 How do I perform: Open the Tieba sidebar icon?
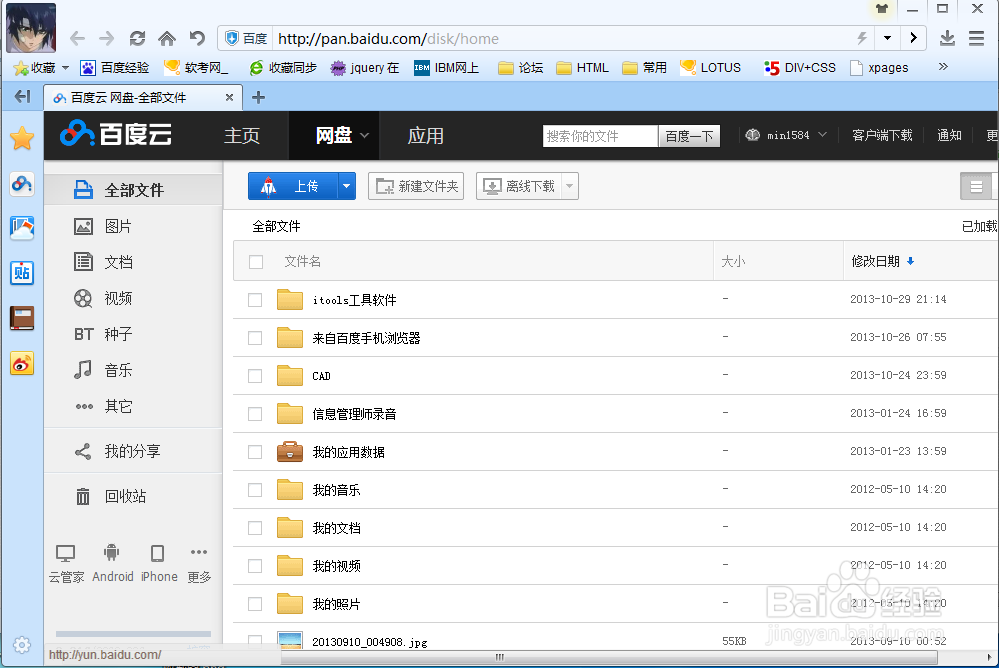22,273
